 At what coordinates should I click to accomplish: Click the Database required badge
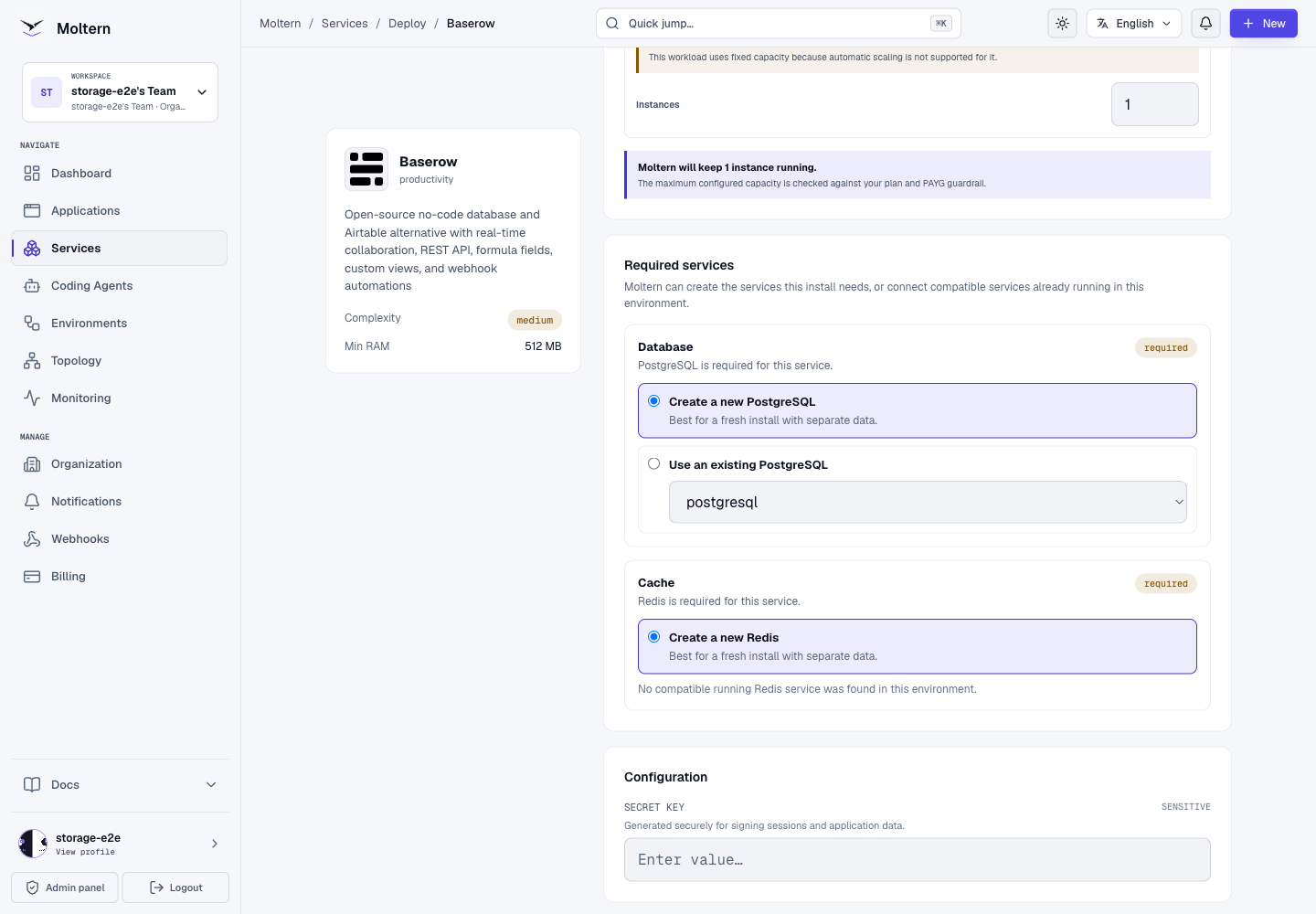(x=1166, y=348)
